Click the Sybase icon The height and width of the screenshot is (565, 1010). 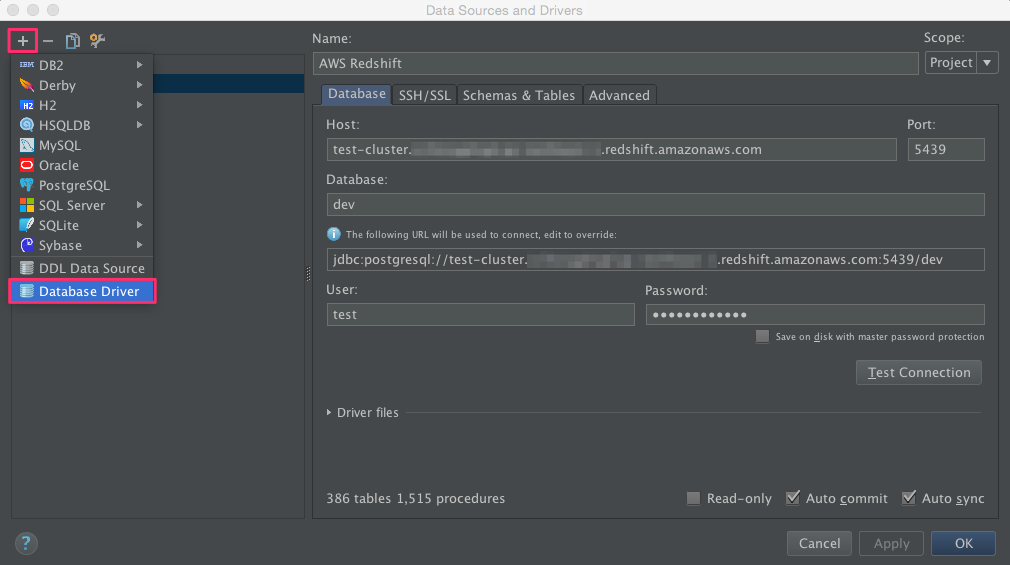click(26, 245)
